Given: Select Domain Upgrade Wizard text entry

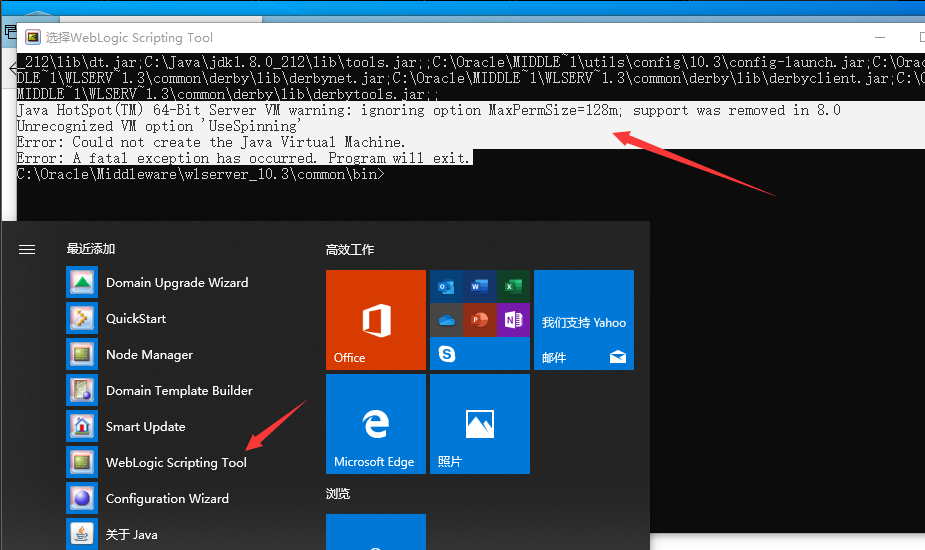Looking at the screenshot, I should (x=177, y=283).
